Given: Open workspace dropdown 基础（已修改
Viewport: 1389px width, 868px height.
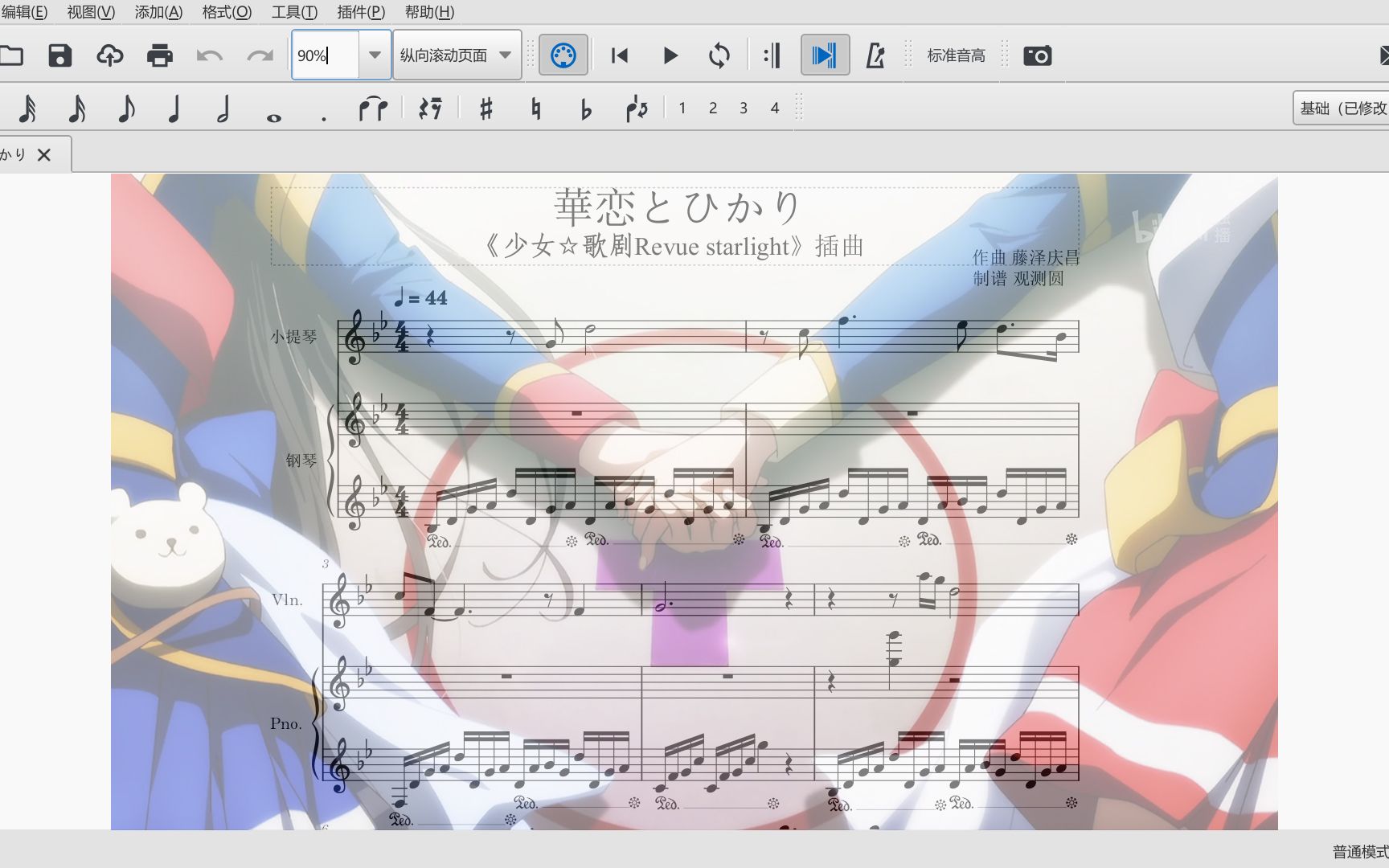Looking at the screenshot, I should pos(1341,108).
